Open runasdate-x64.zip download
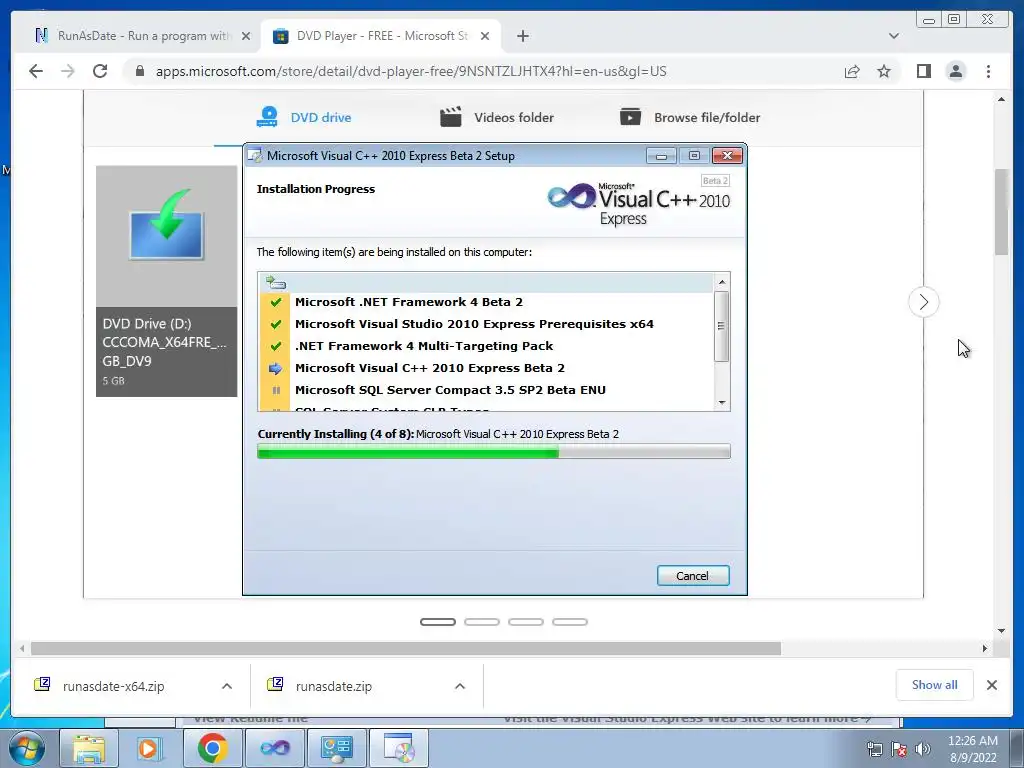This screenshot has height=768, width=1024. point(114,686)
